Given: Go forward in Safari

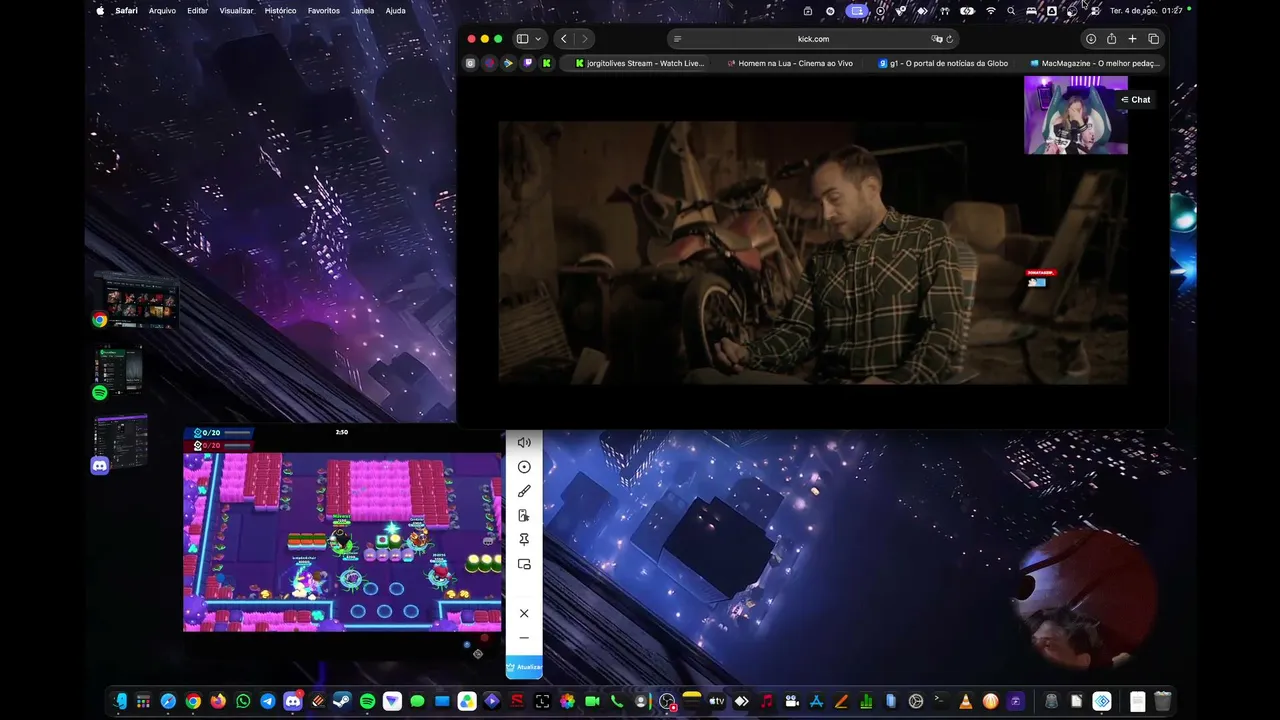Looking at the screenshot, I should [585, 39].
